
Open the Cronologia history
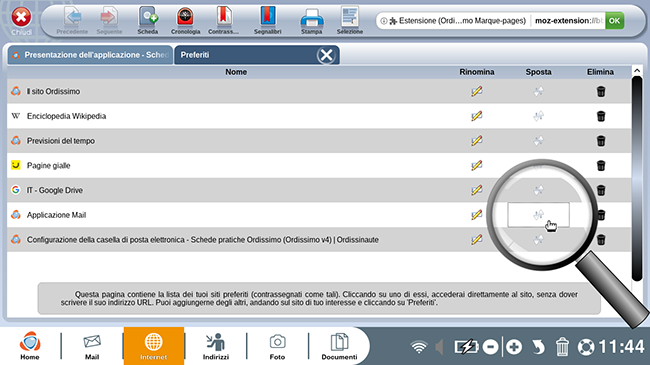click(x=185, y=21)
